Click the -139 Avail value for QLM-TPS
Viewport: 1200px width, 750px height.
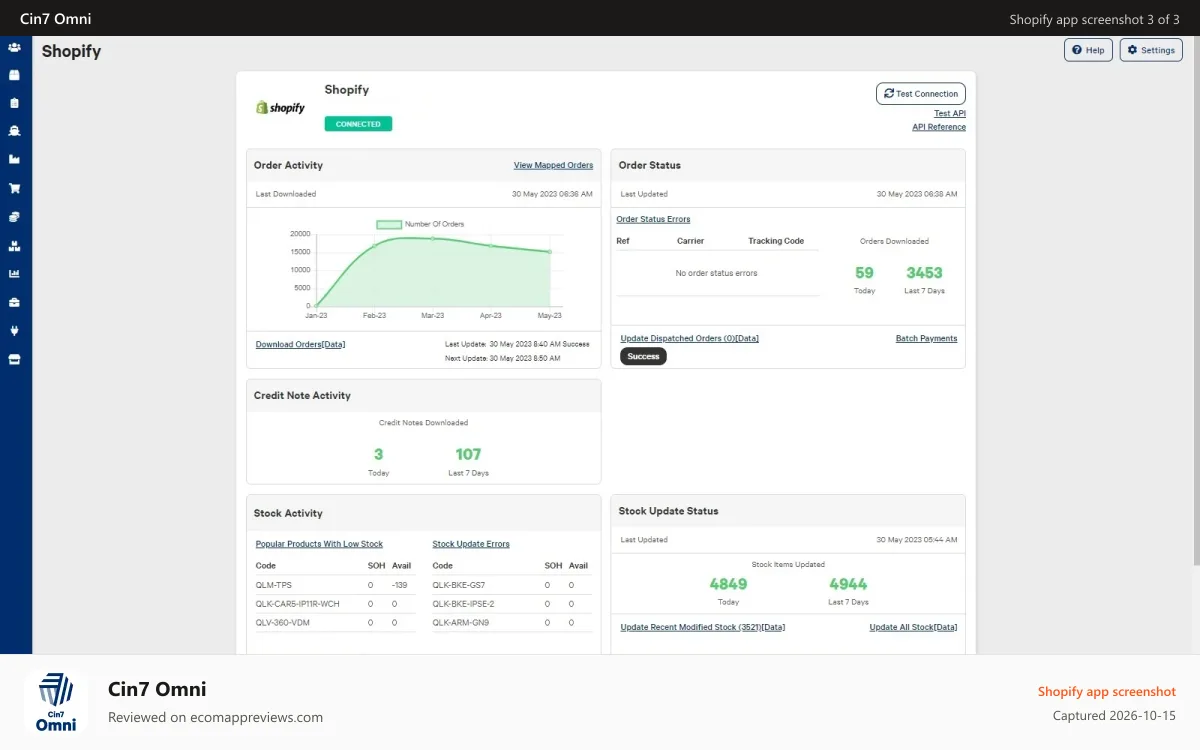pyautogui.click(x=400, y=585)
